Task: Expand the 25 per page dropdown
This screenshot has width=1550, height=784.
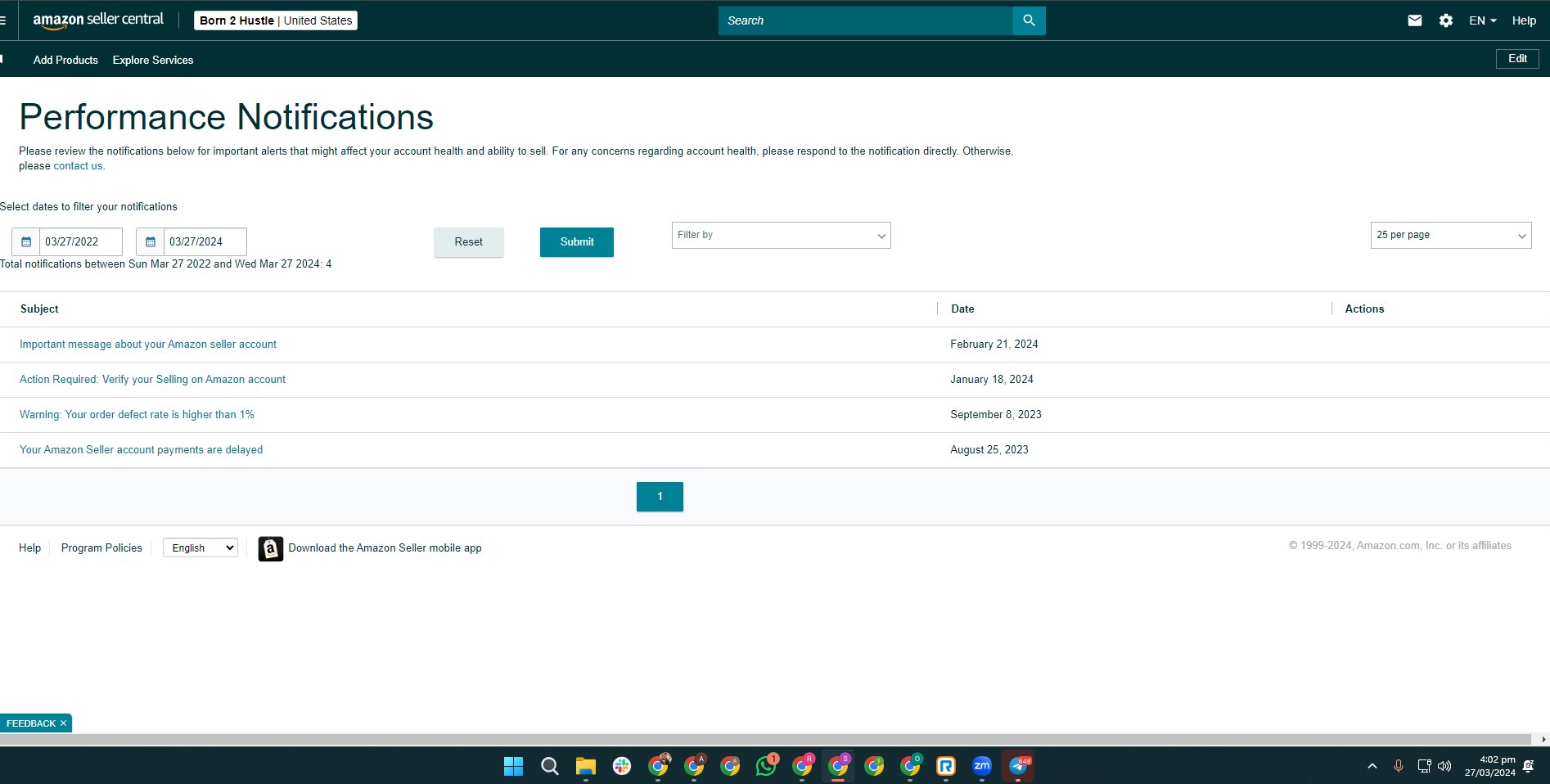Action: pyautogui.click(x=1451, y=236)
